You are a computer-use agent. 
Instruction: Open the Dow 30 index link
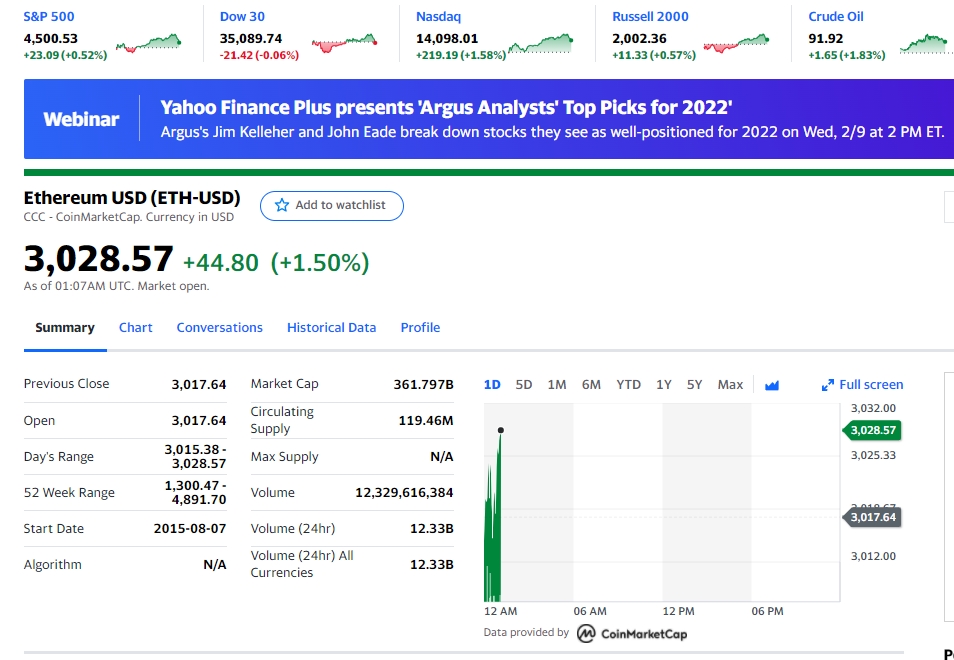click(242, 16)
